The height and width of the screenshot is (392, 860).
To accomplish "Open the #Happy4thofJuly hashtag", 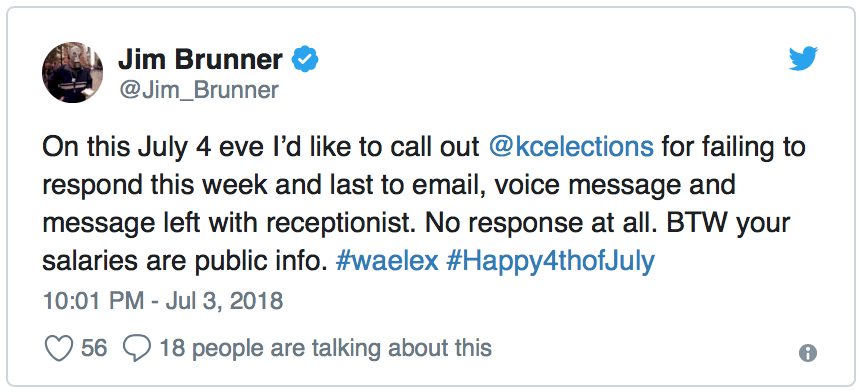I will click(x=550, y=262).
